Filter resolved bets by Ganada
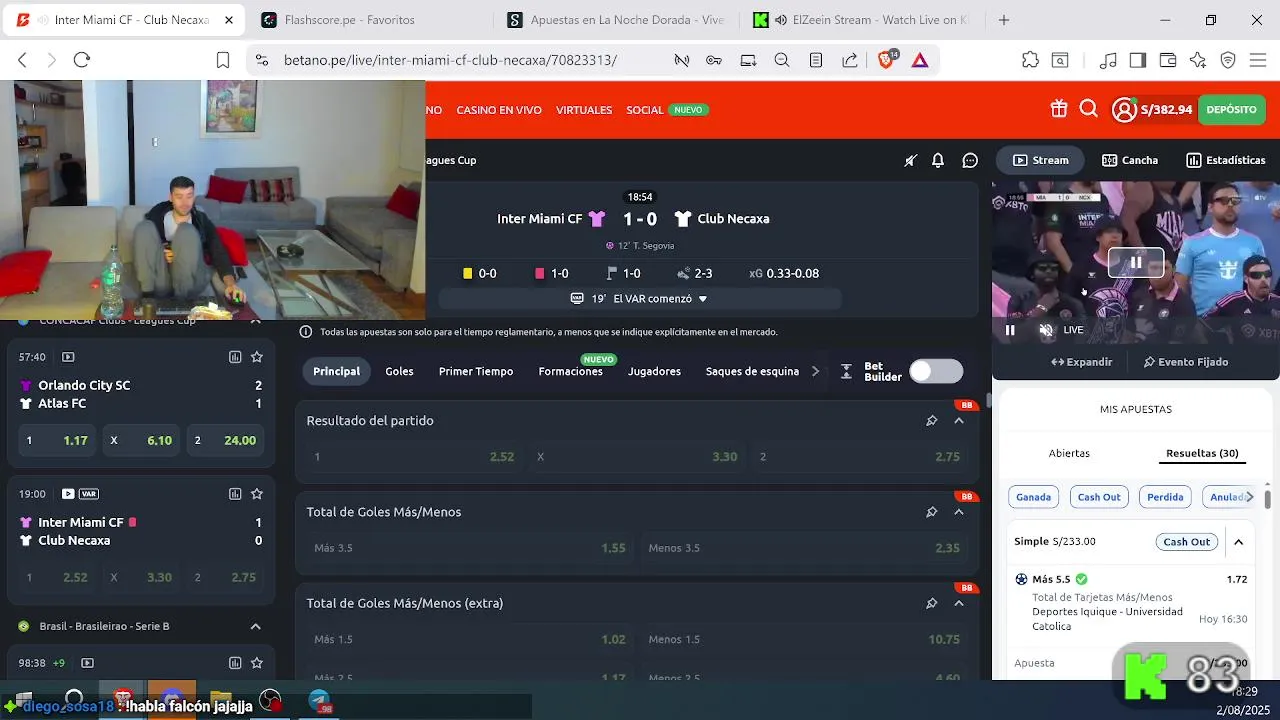Screen dimensions: 1280x720 coord(1033,497)
